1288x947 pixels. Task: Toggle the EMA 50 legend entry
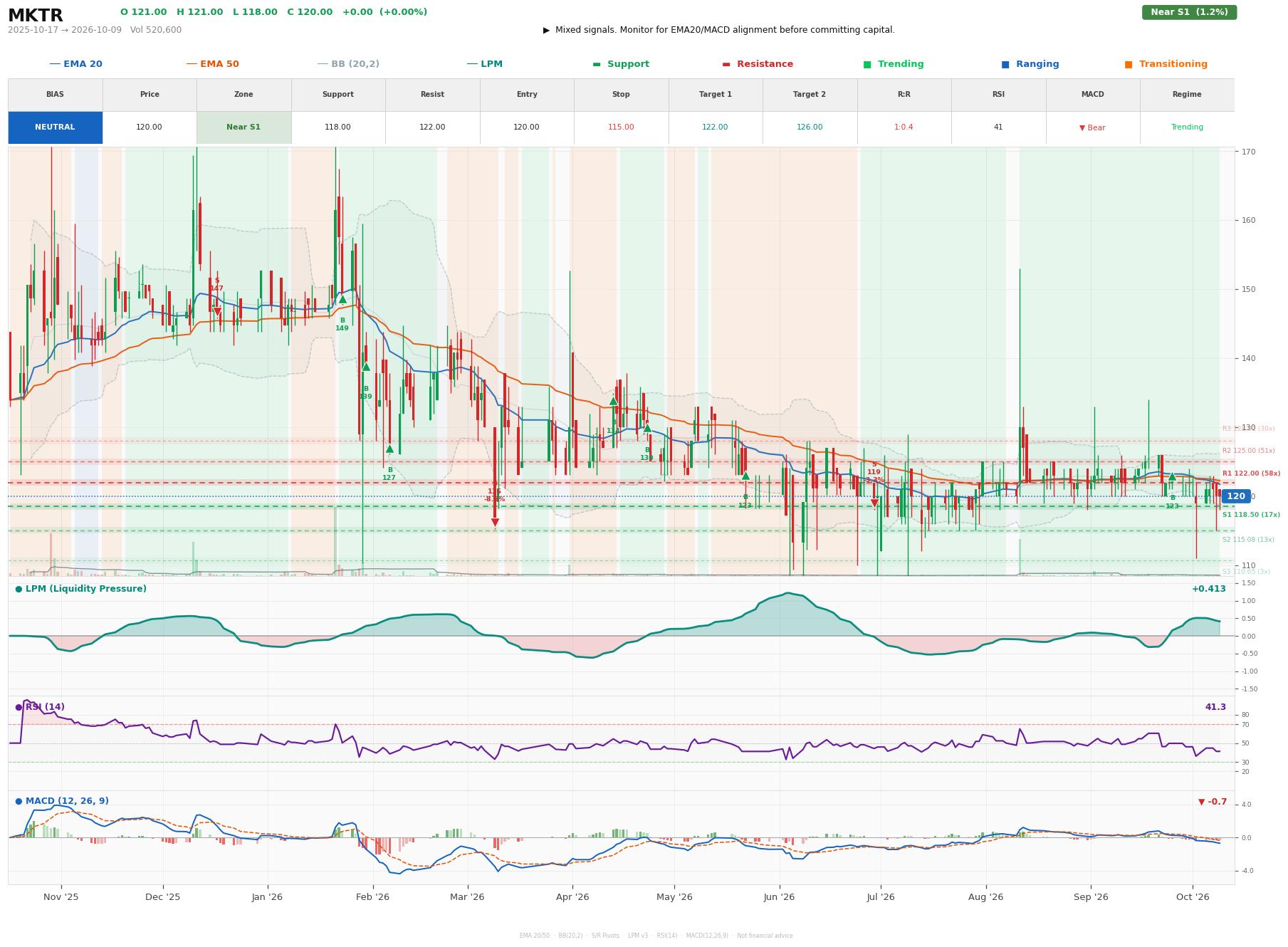point(212,64)
